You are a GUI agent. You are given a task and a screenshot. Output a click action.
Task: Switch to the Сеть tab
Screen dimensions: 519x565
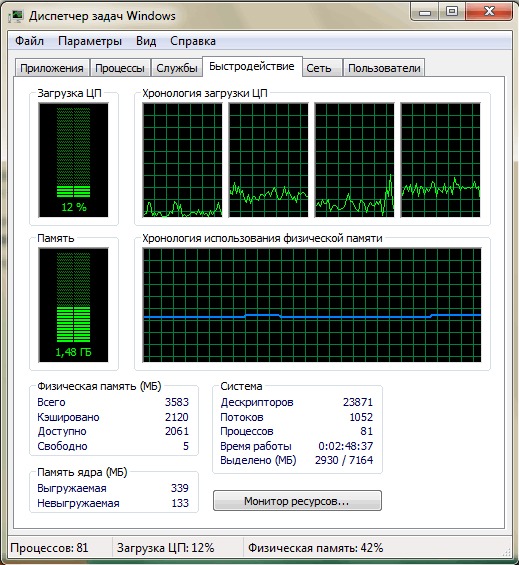(x=319, y=68)
